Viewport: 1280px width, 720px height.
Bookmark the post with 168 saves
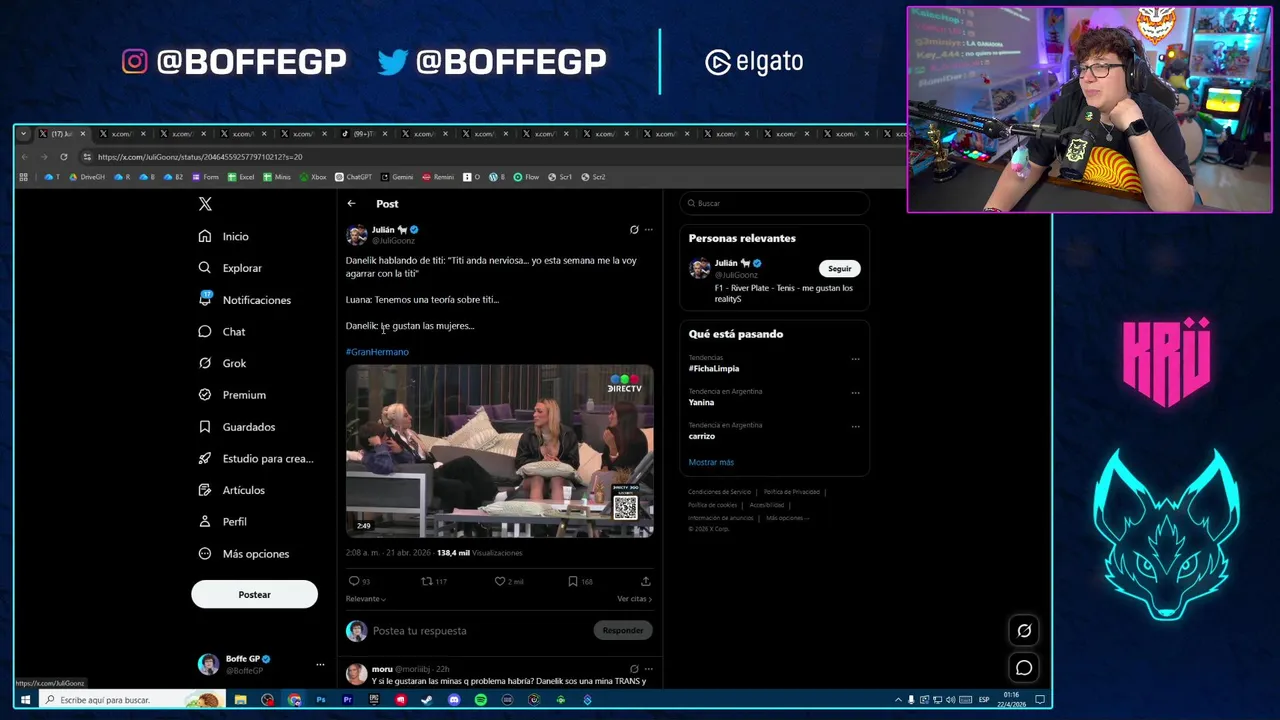(x=572, y=581)
